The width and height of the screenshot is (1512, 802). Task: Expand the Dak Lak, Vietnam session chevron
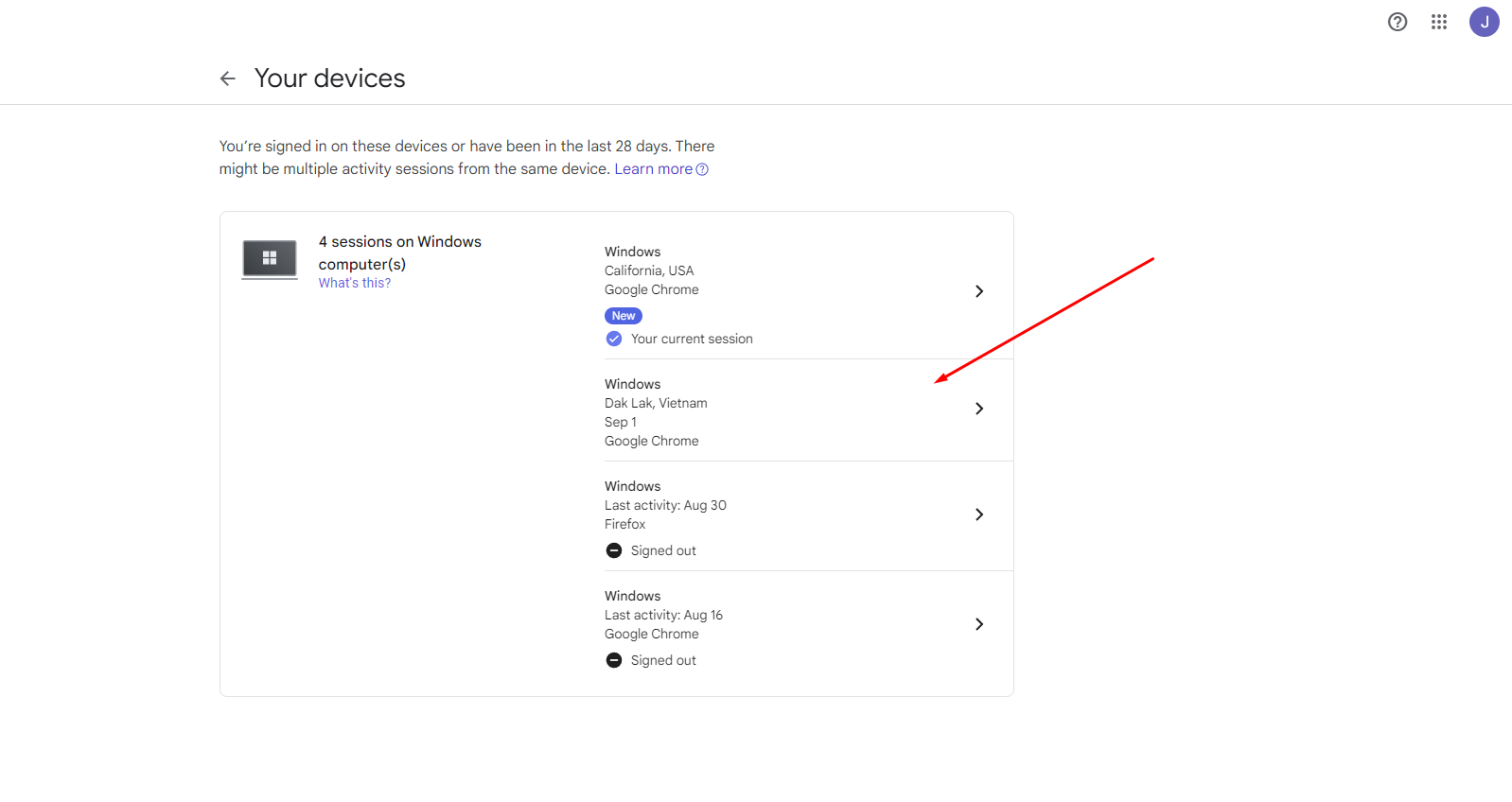[x=979, y=409]
